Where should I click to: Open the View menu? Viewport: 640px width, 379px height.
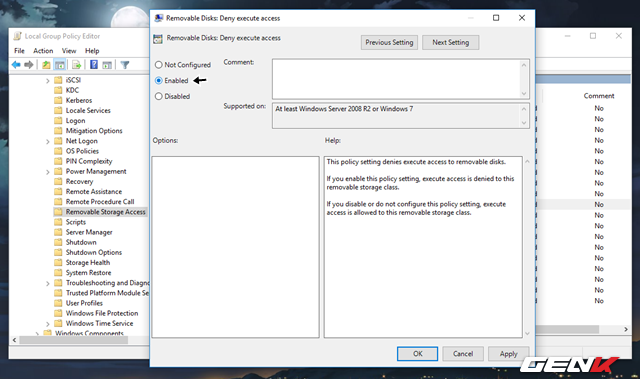(x=69, y=51)
